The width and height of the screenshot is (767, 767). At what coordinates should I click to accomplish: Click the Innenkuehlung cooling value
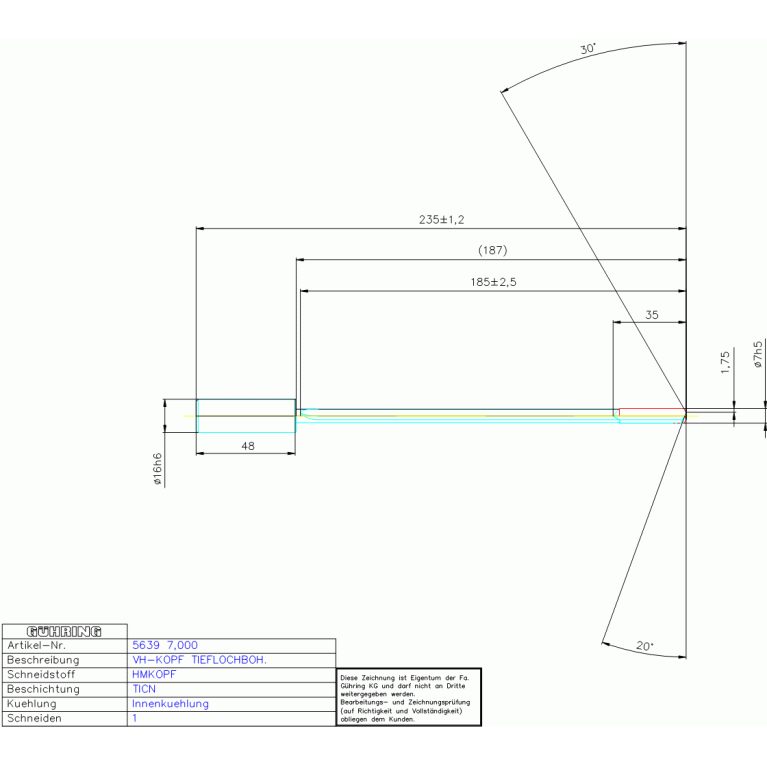pyautogui.click(x=170, y=704)
